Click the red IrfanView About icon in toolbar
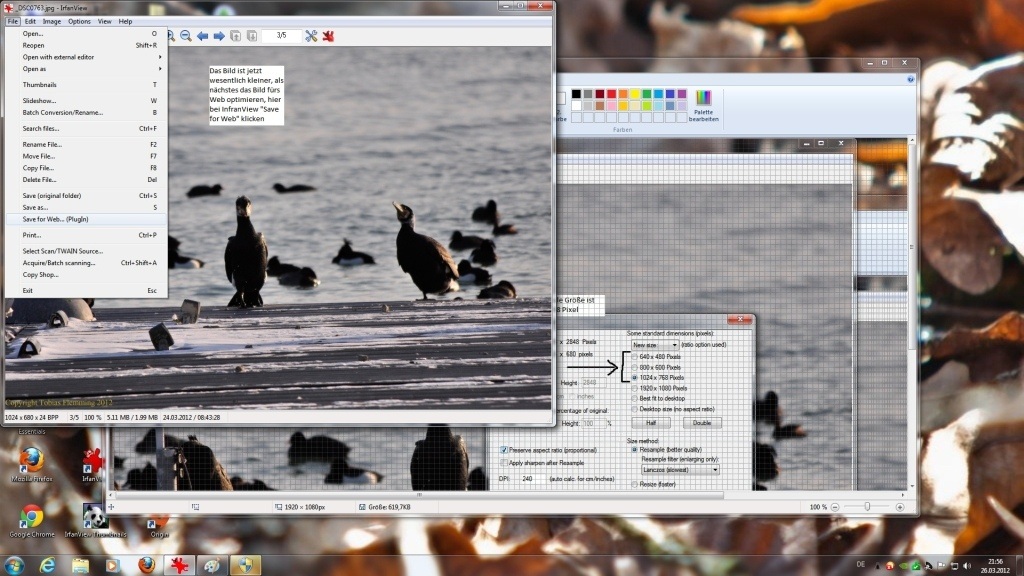The image size is (1024, 576). [x=328, y=36]
